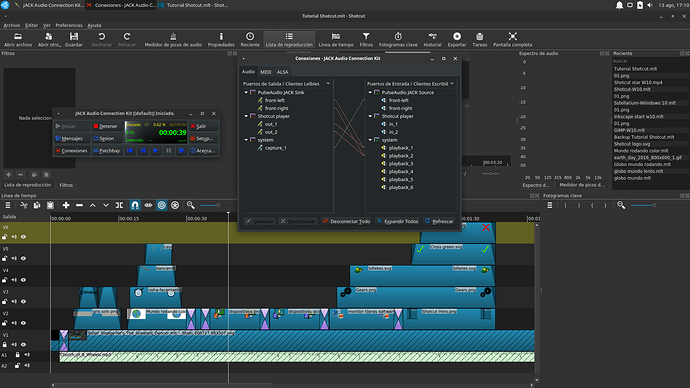Click the timeline Copy icon

coord(37,205)
